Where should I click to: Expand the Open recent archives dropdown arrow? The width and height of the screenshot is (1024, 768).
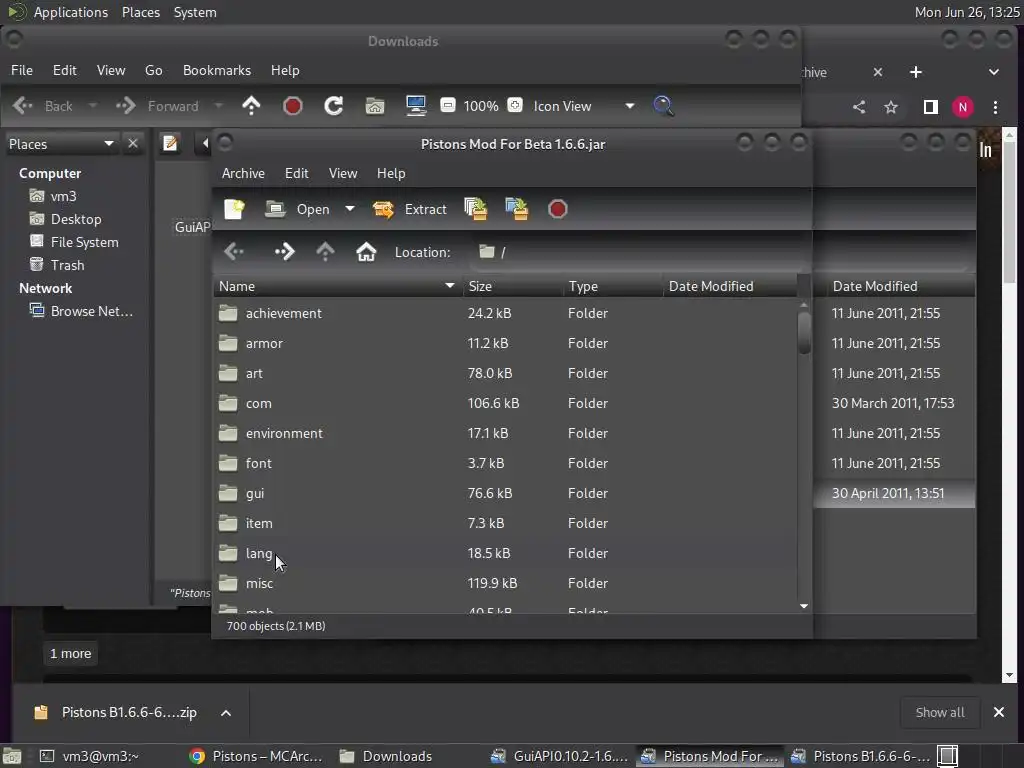[x=349, y=209]
